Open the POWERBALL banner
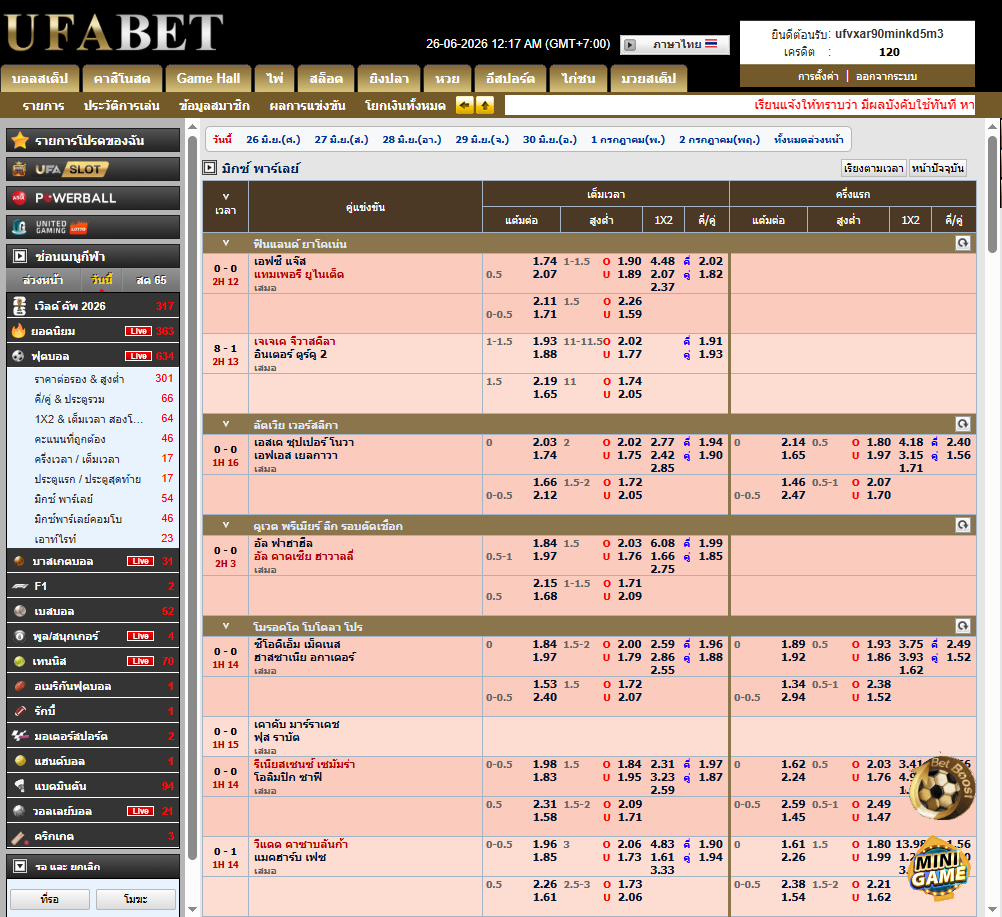Image resolution: width=1002 pixels, height=917 pixels. tap(93, 198)
